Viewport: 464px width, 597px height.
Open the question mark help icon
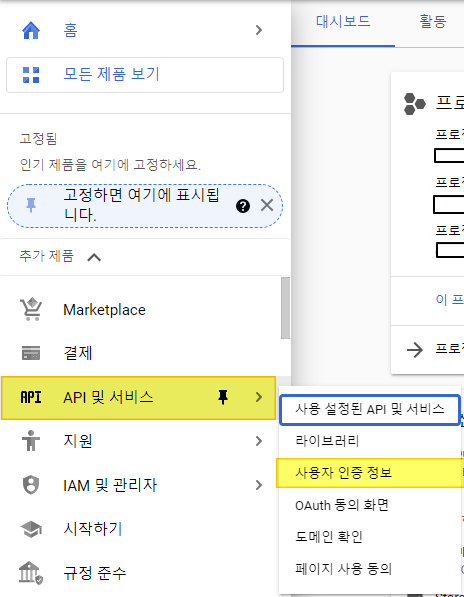pos(243,206)
